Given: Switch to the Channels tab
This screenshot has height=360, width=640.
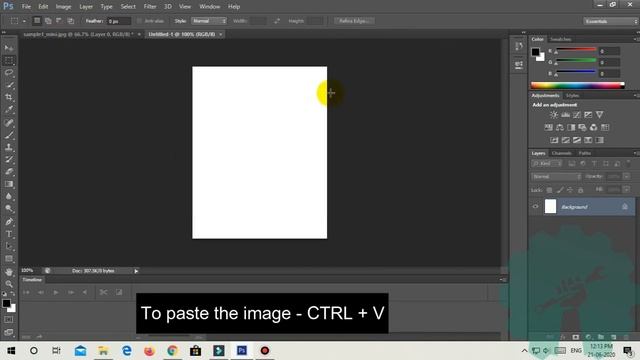Looking at the screenshot, I should tap(561, 153).
